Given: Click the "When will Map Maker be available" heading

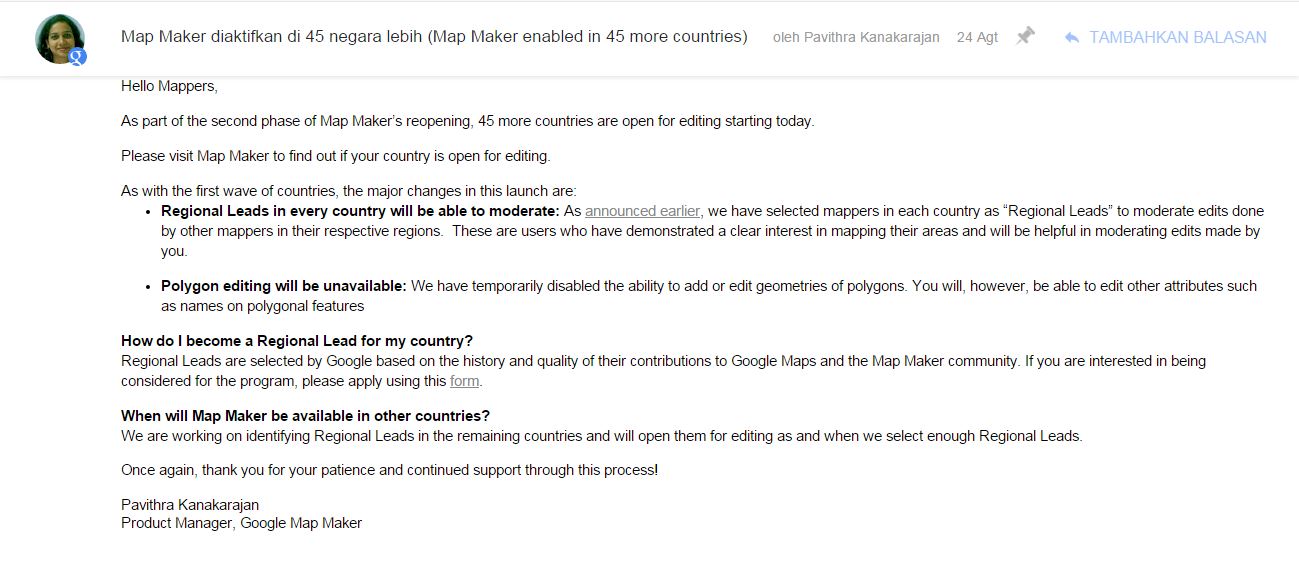Looking at the screenshot, I should tap(305, 416).
